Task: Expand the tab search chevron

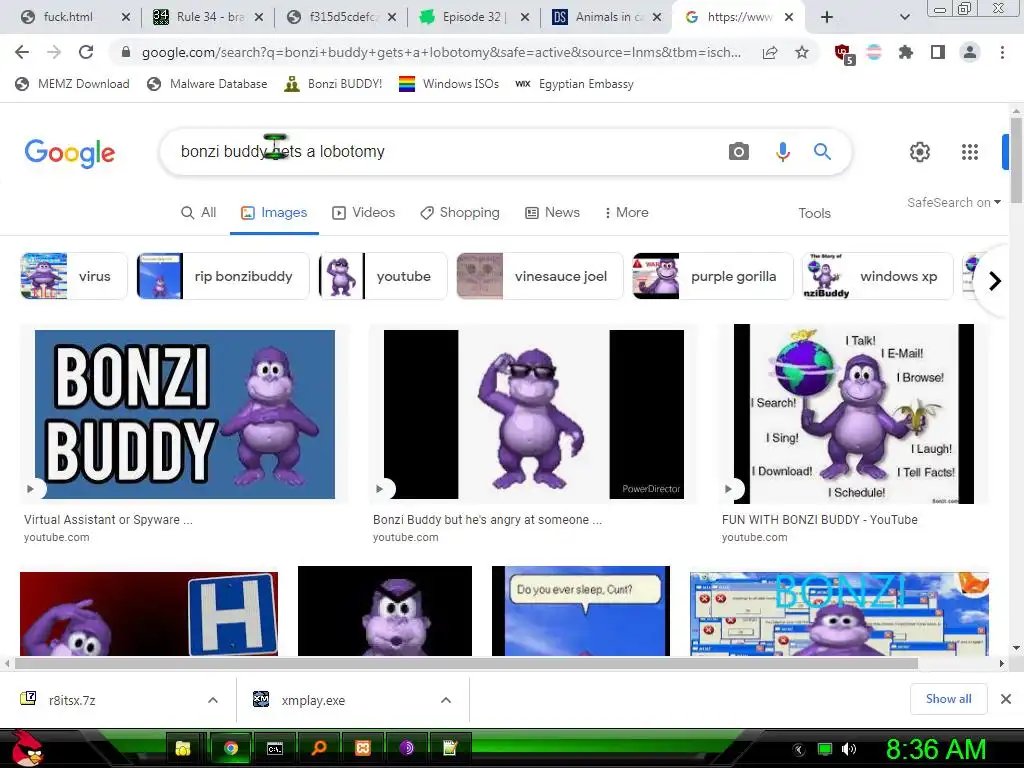Action: pos(904,18)
